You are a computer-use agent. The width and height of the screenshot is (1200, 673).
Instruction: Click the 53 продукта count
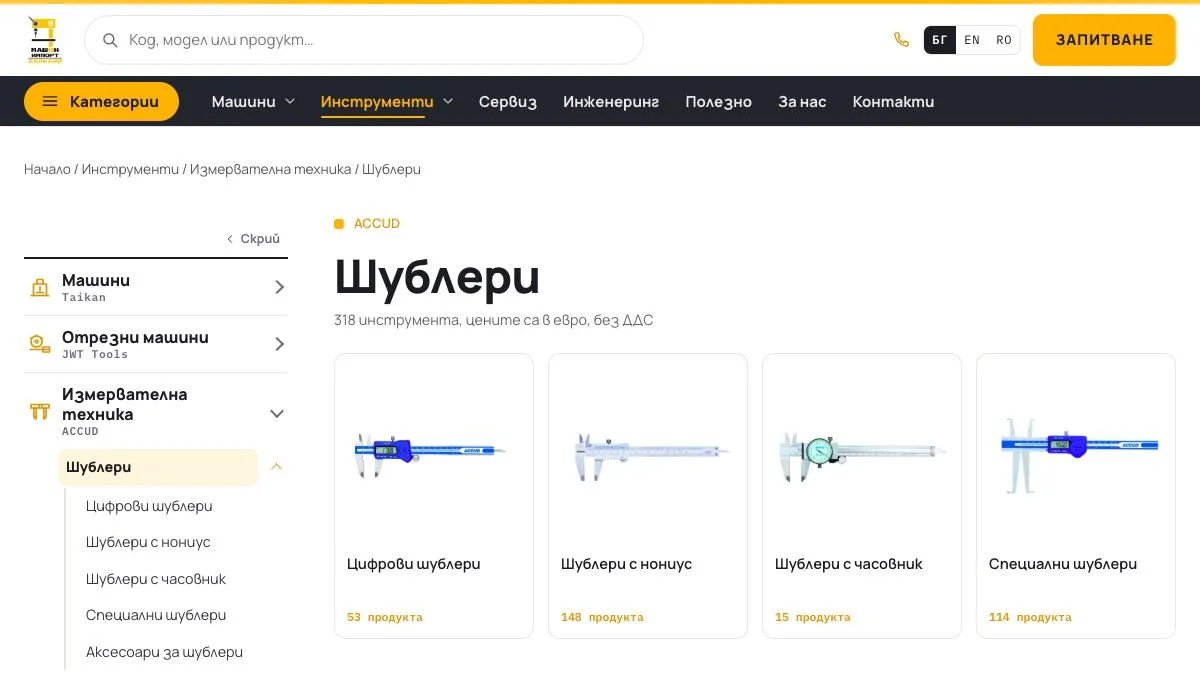click(385, 617)
